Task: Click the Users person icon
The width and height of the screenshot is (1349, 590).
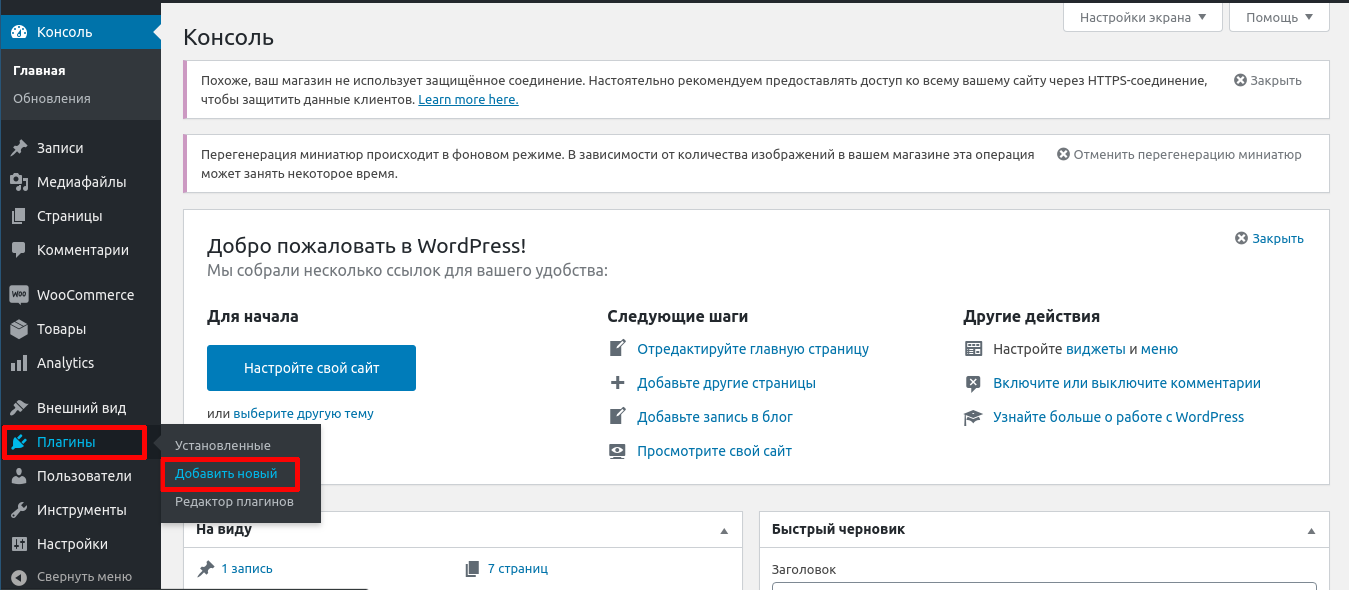Action: (x=18, y=476)
